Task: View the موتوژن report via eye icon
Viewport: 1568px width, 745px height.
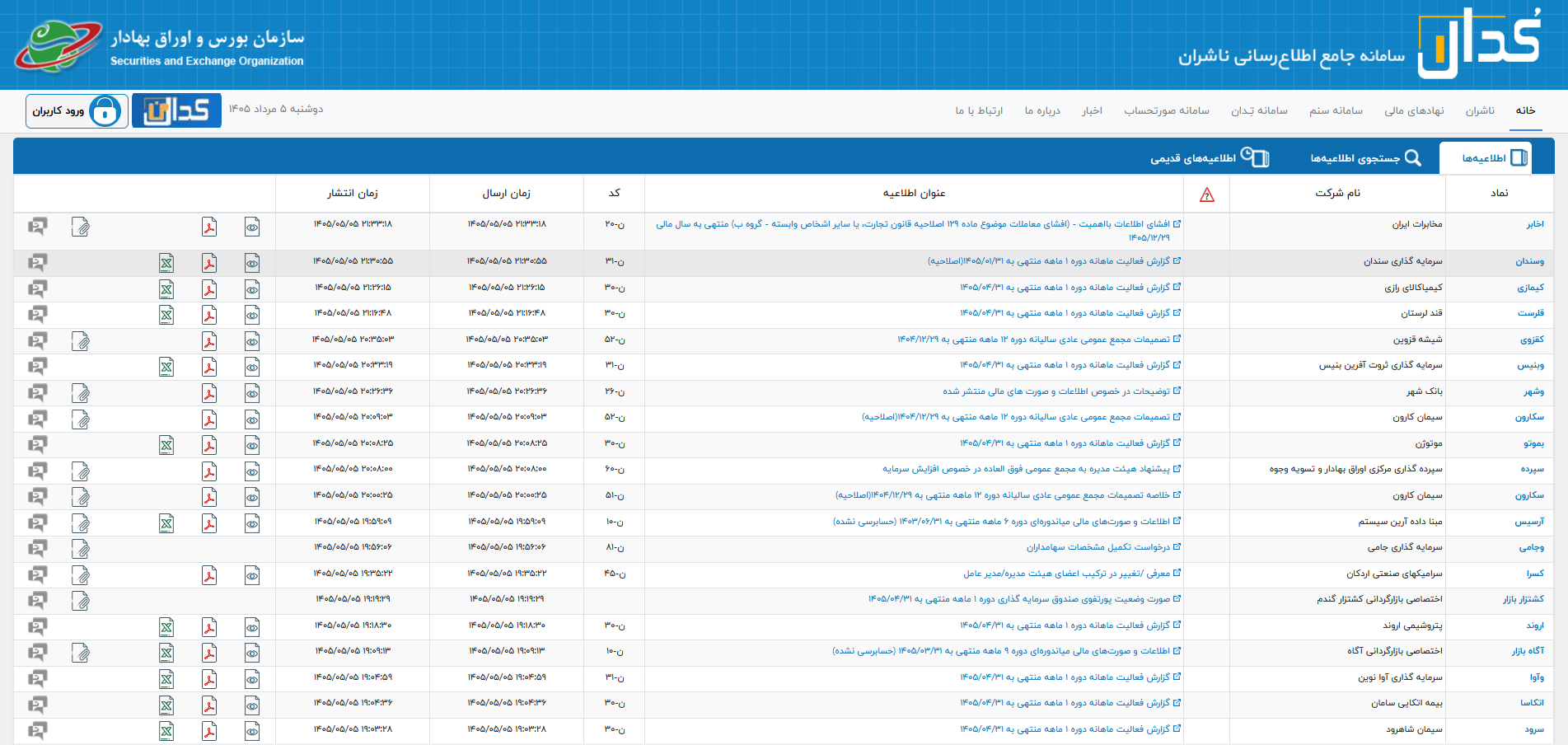Action: (x=252, y=445)
